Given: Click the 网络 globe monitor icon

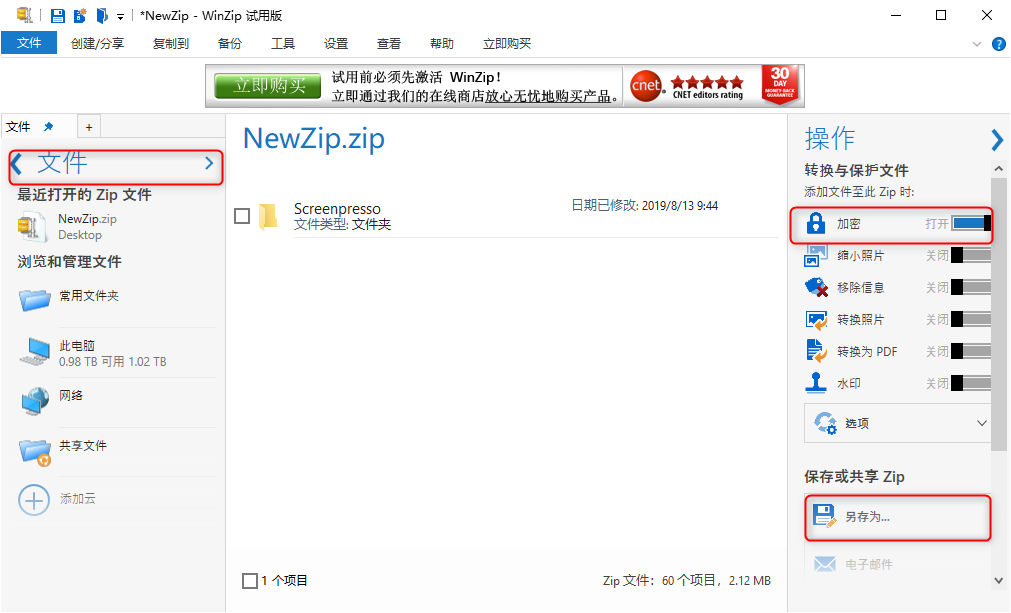Looking at the screenshot, I should [35, 401].
